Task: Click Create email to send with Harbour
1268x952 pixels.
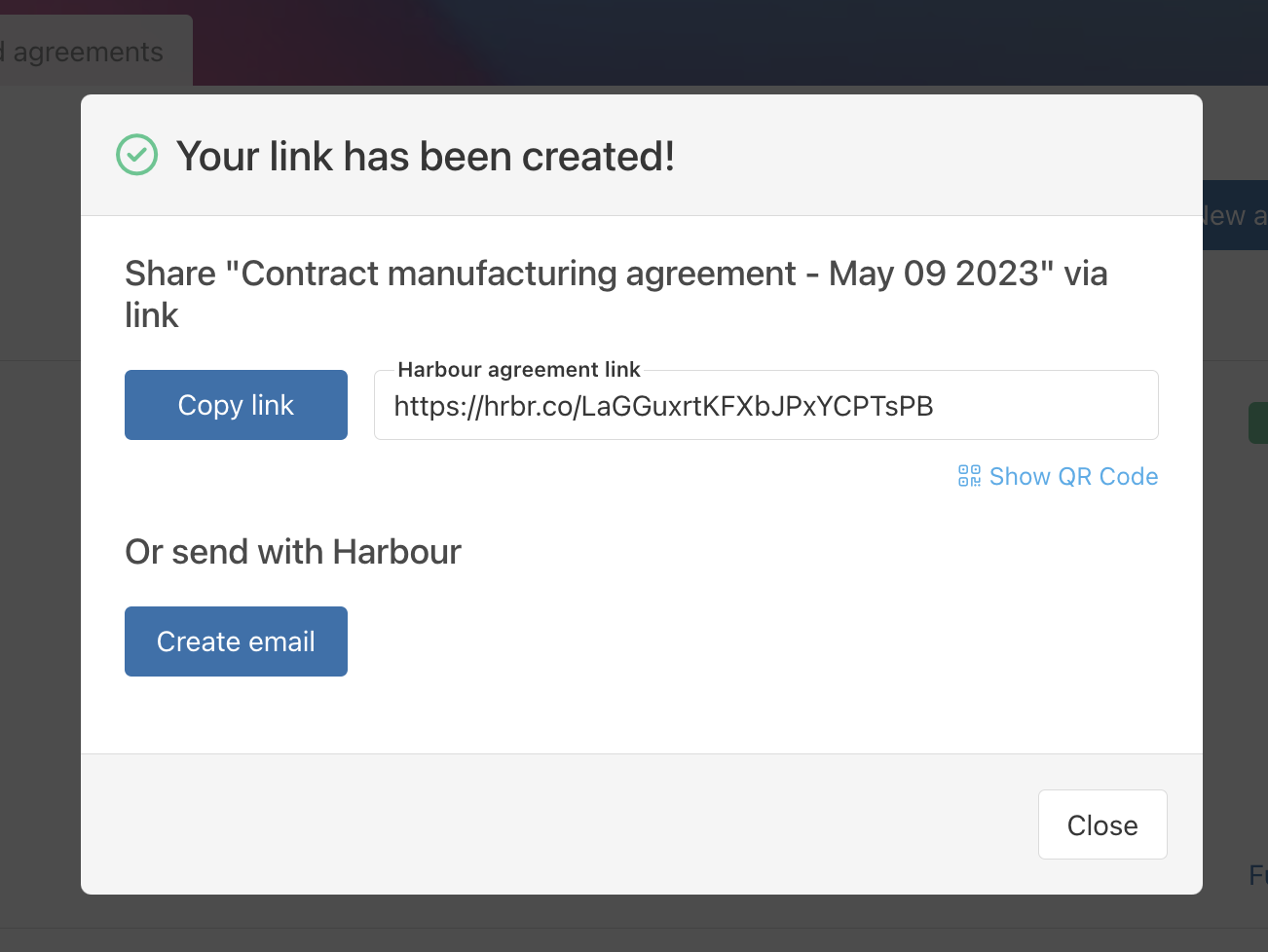Action: pos(236,641)
